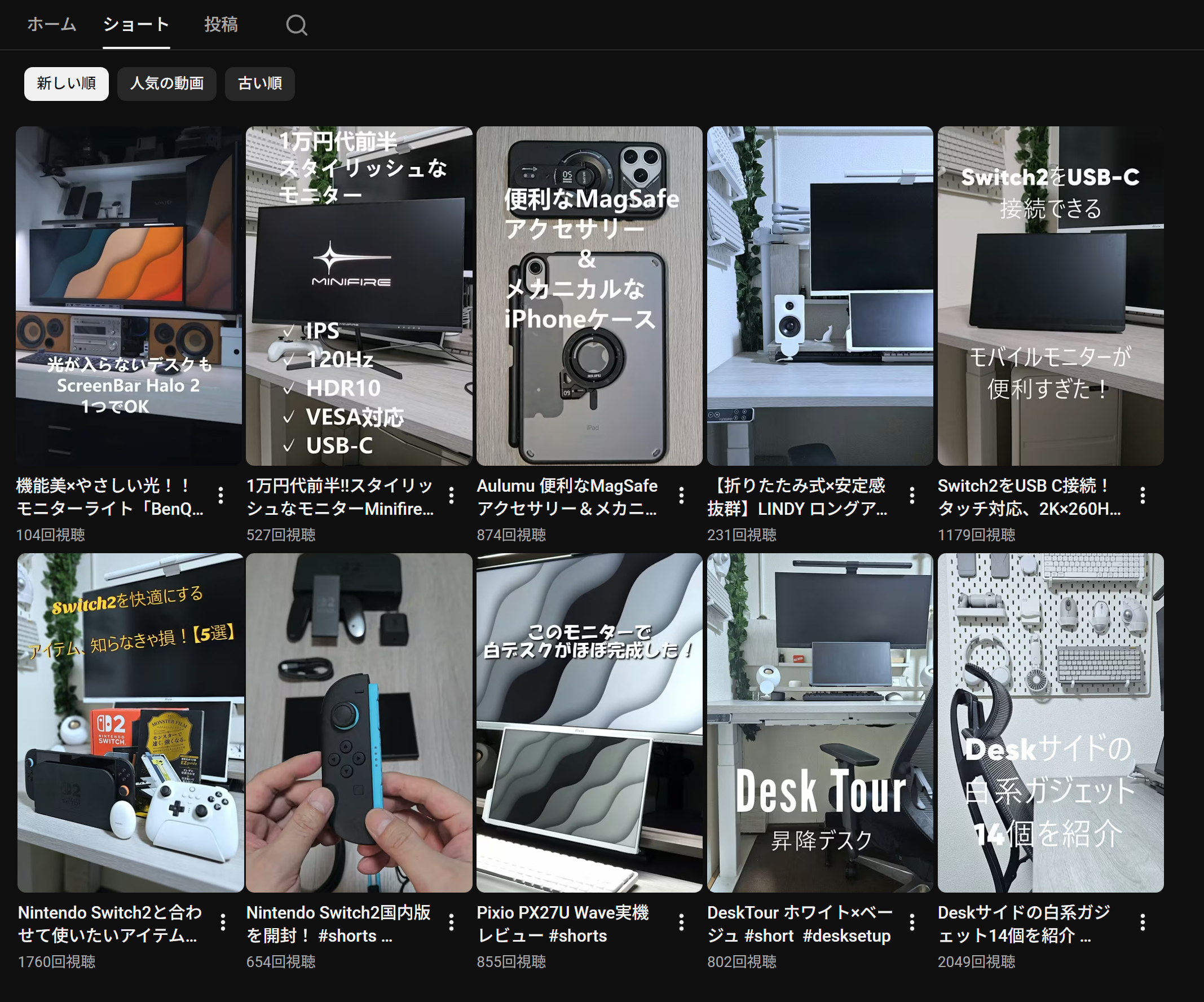Play the Minifire monitor short thumbnail
Screen dimensions: 1204x1002
[359, 296]
